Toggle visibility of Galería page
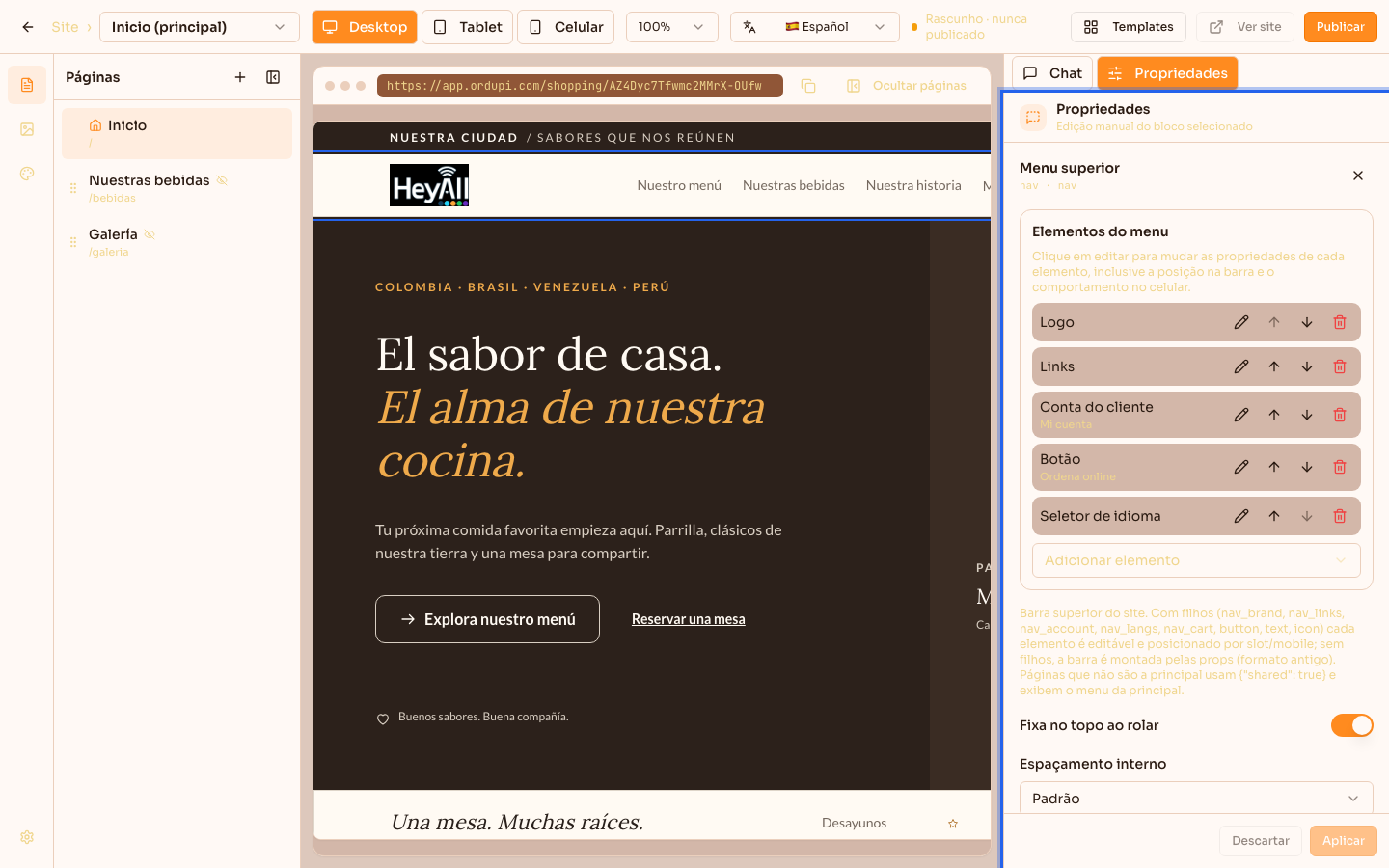Viewport: 1389px width, 868px height. (150, 234)
